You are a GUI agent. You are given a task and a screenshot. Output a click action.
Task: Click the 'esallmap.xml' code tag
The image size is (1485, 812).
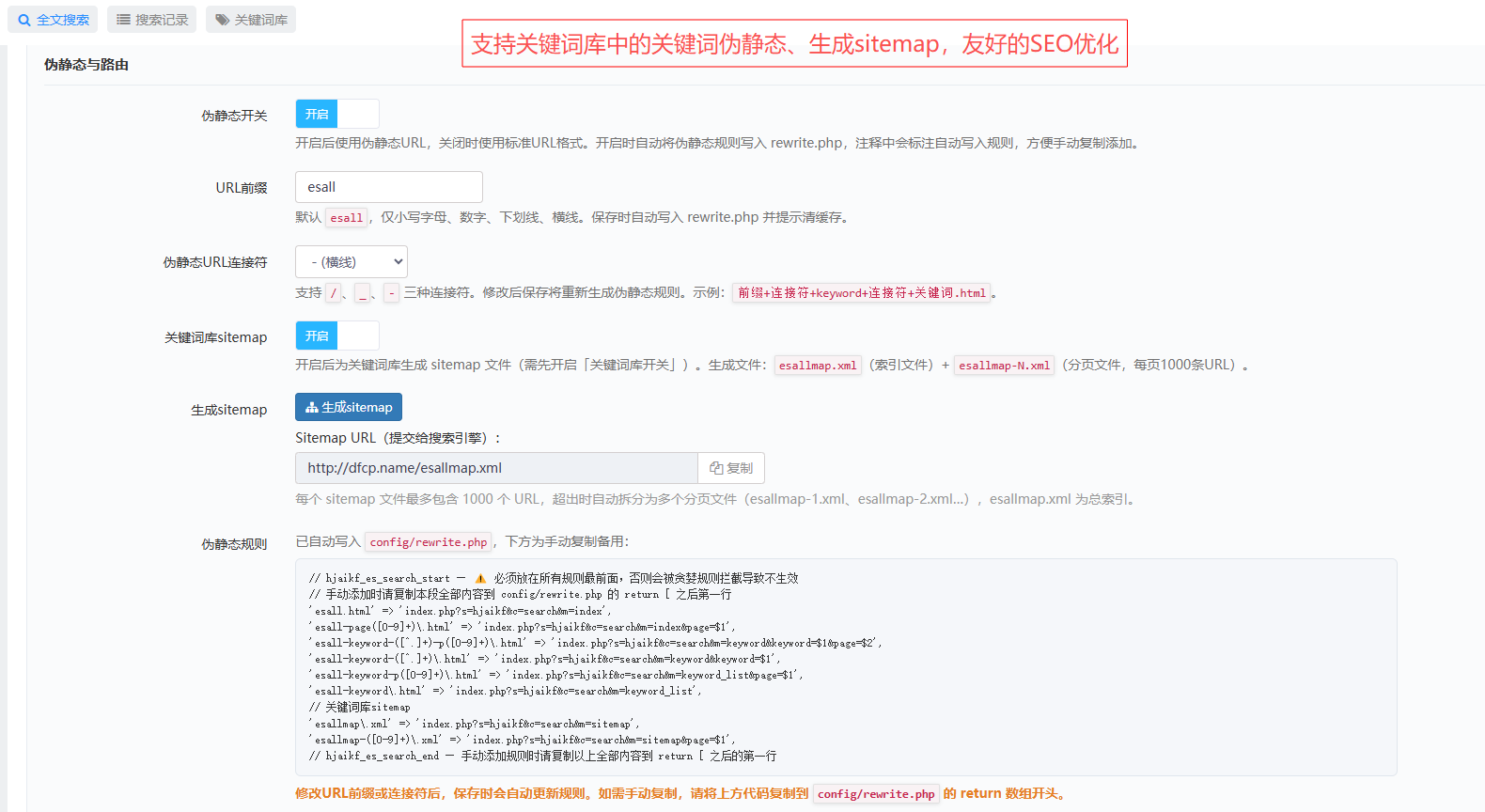coord(818,366)
